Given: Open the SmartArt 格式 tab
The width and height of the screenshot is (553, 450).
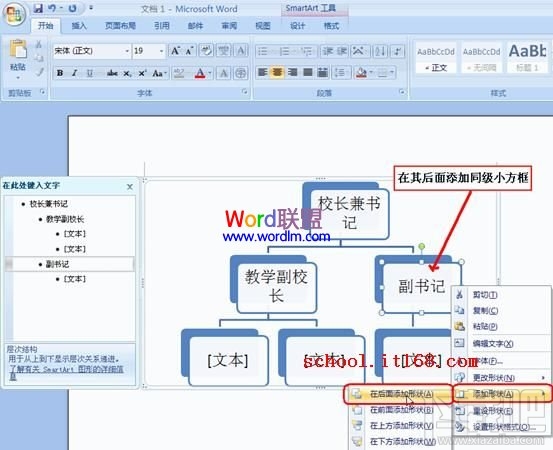Looking at the screenshot, I should 331,26.
